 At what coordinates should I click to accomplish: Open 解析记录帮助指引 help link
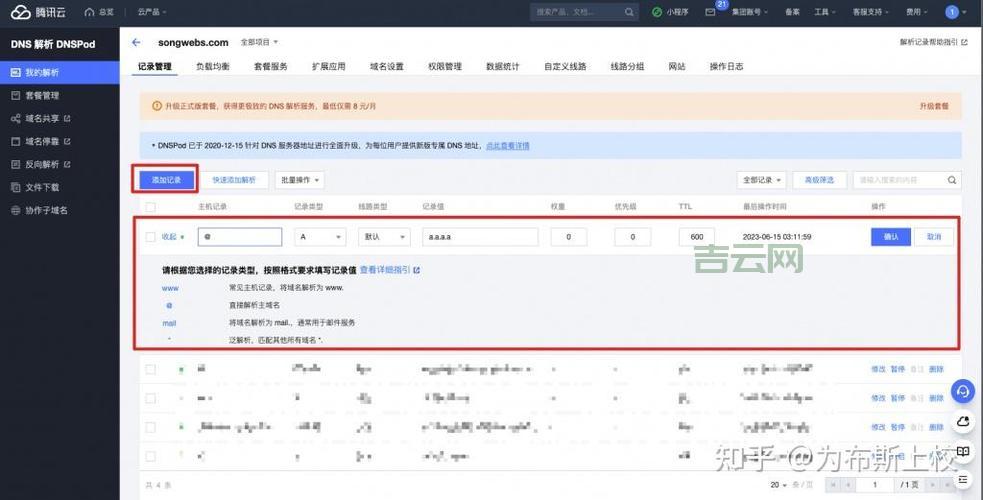(933, 43)
